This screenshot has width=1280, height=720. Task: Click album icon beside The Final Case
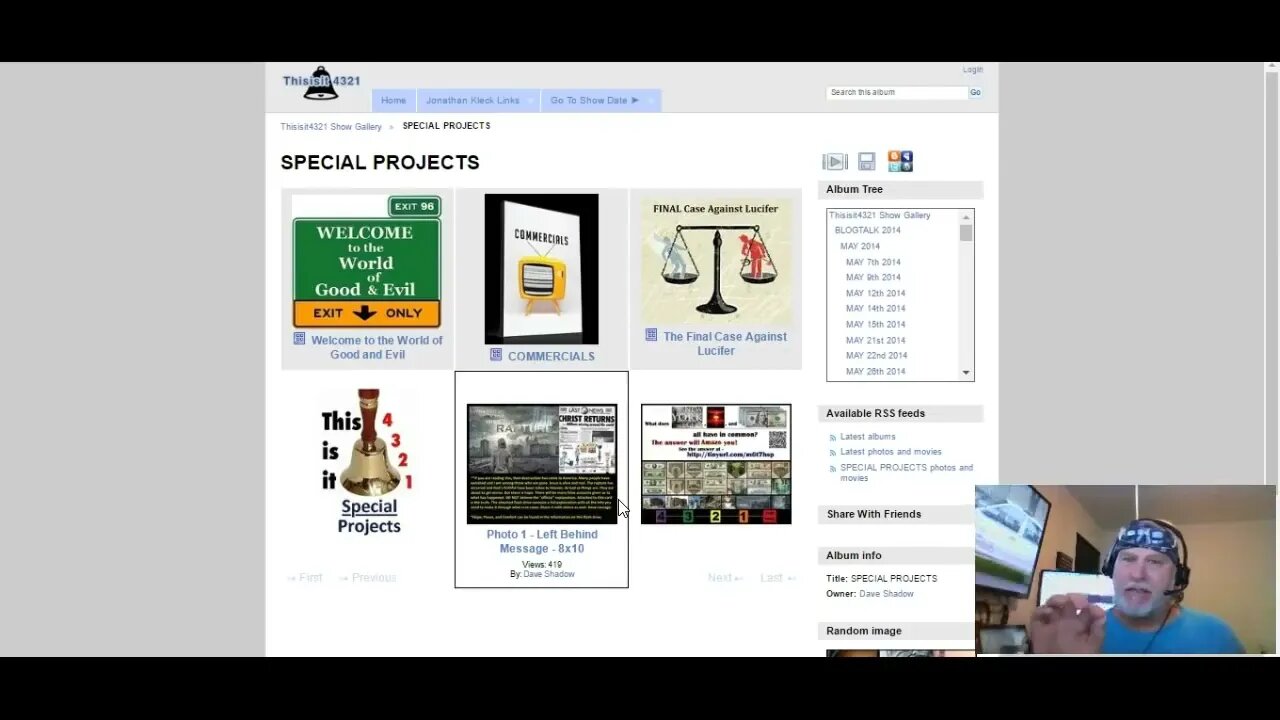[x=651, y=335]
